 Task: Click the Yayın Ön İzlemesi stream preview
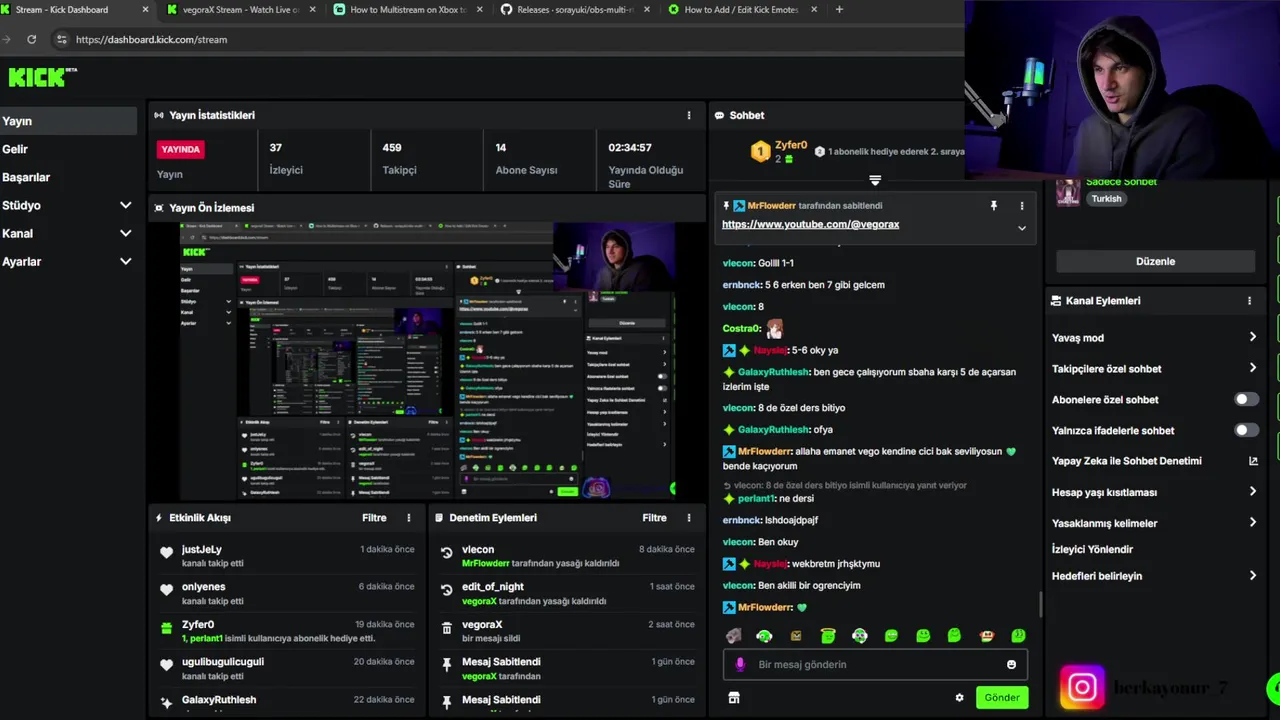(x=426, y=360)
